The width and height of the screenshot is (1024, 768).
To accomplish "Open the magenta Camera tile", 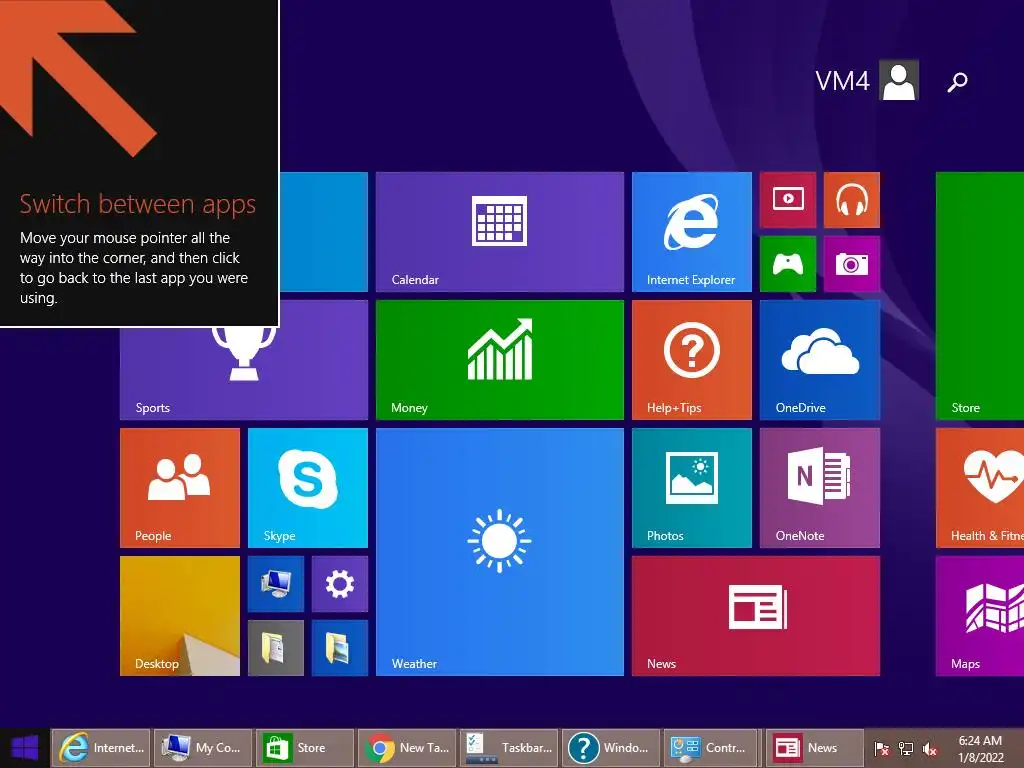I will (x=852, y=264).
